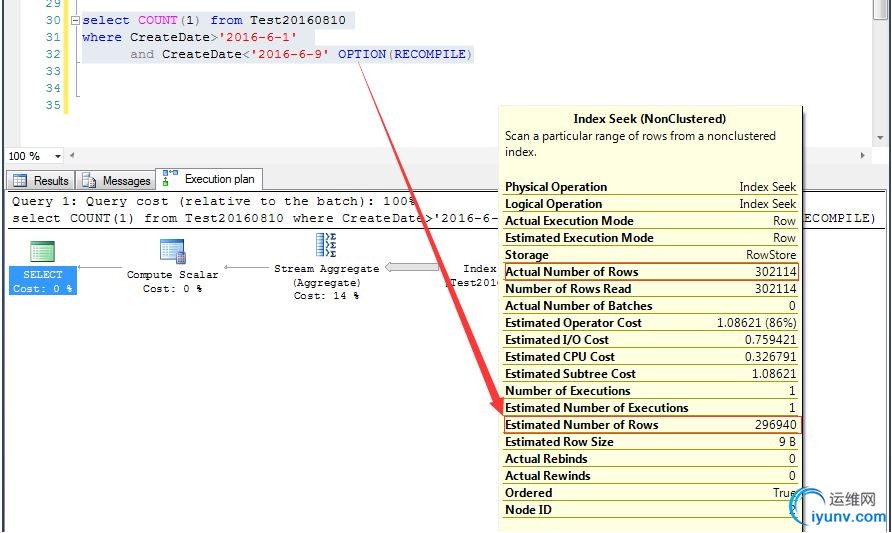
Task: Click the editor vertical scrollbar down arrow
Action: (879, 138)
